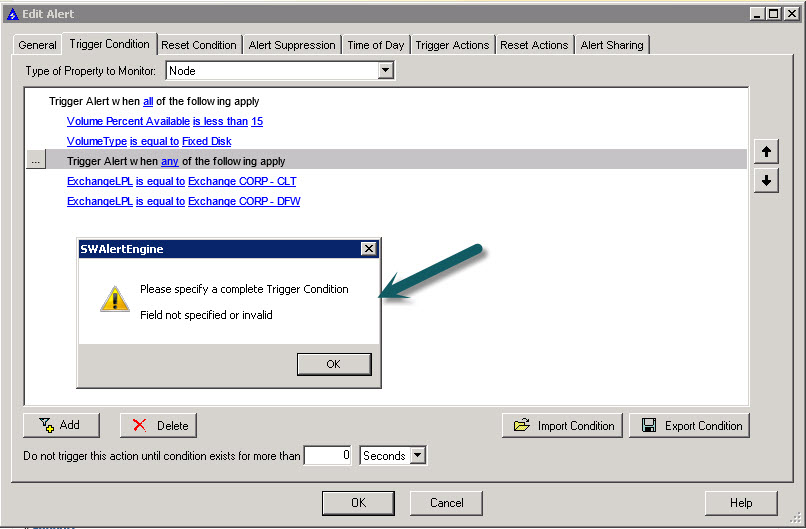This screenshot has height=529, width=806.
Task: Cancel the Edit Alert dialog
Action: pyautogui.click(x=446, y=503)
